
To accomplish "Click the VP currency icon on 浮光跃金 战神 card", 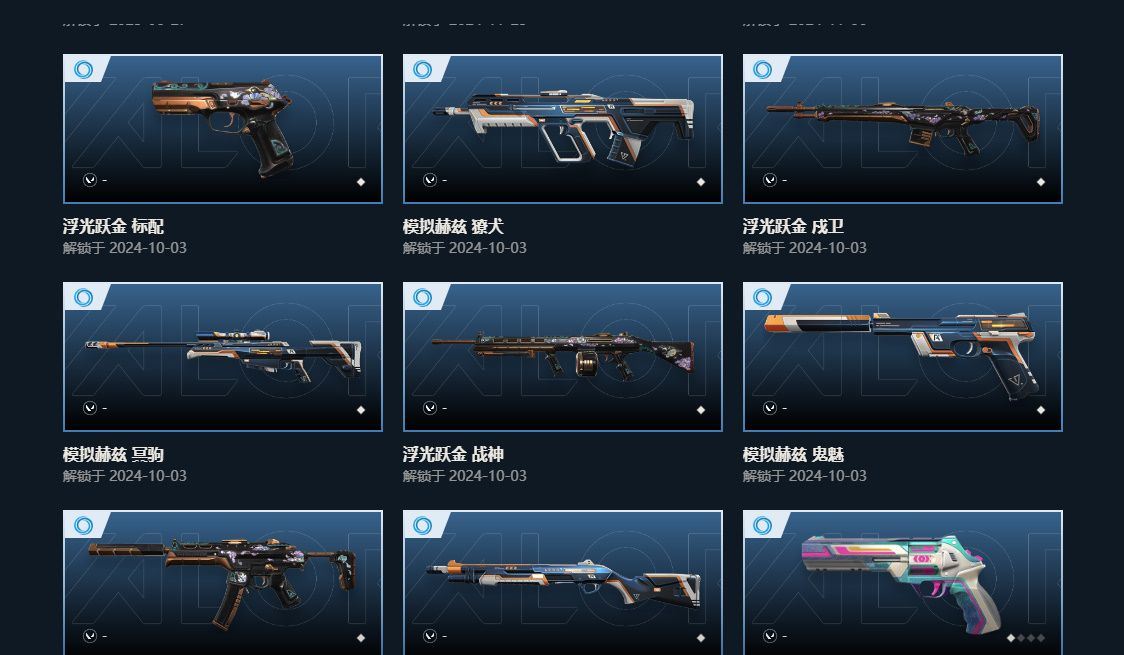I will pos(429,408).
